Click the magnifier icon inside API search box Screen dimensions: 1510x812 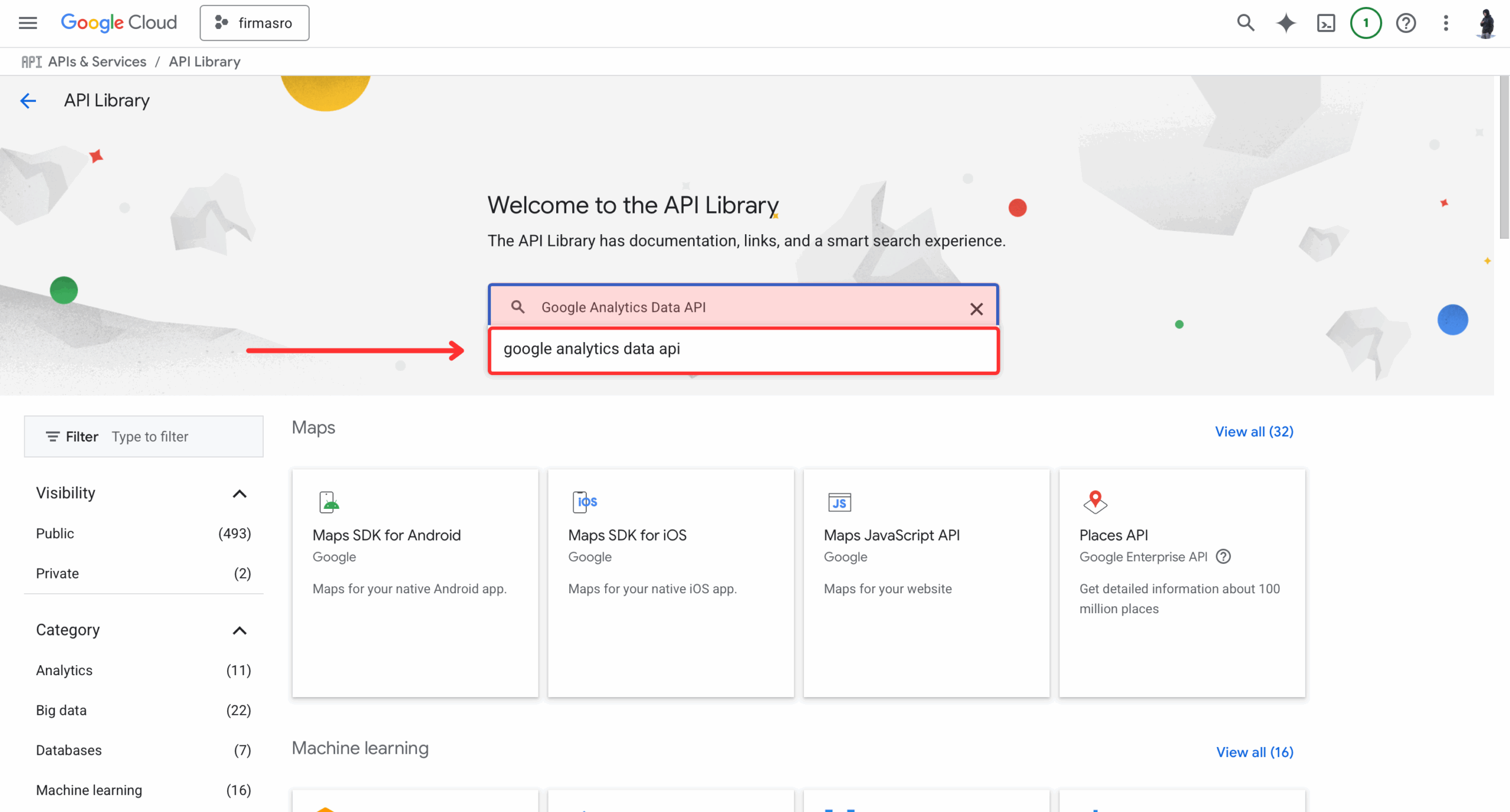(518, 307)
